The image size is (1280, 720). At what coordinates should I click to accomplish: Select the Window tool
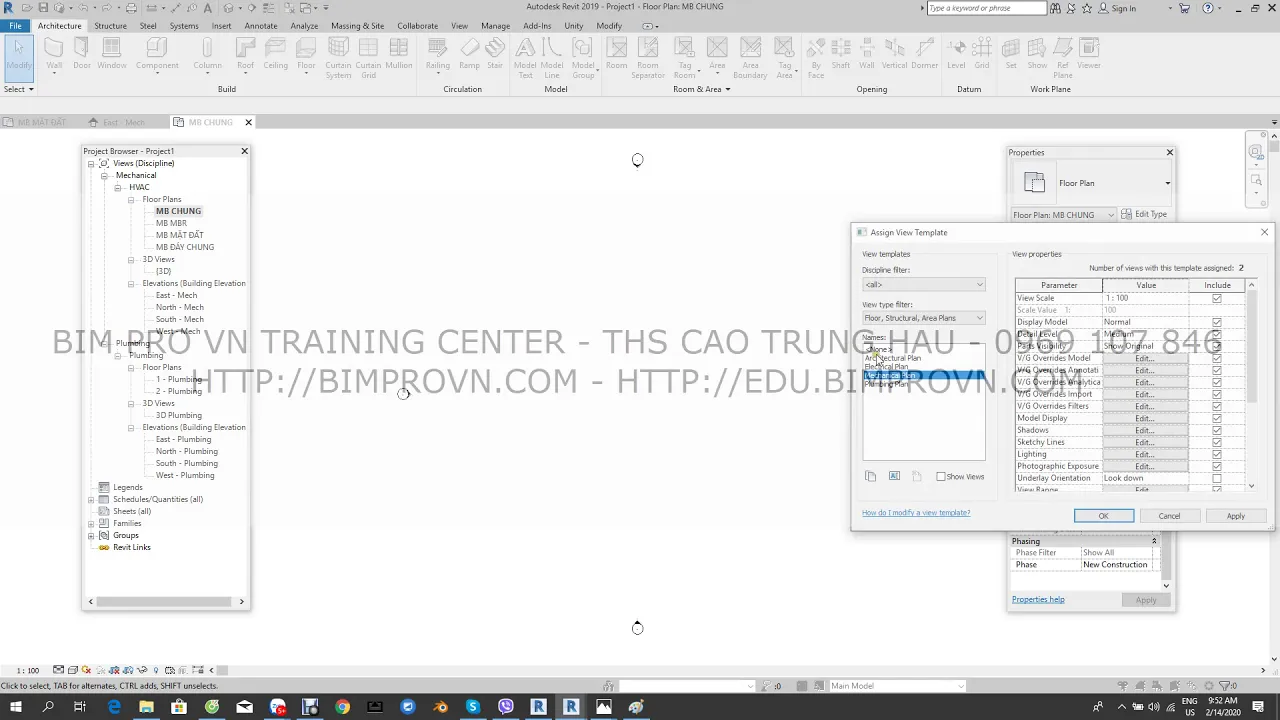pyautogui.click(x=112, y=54)
